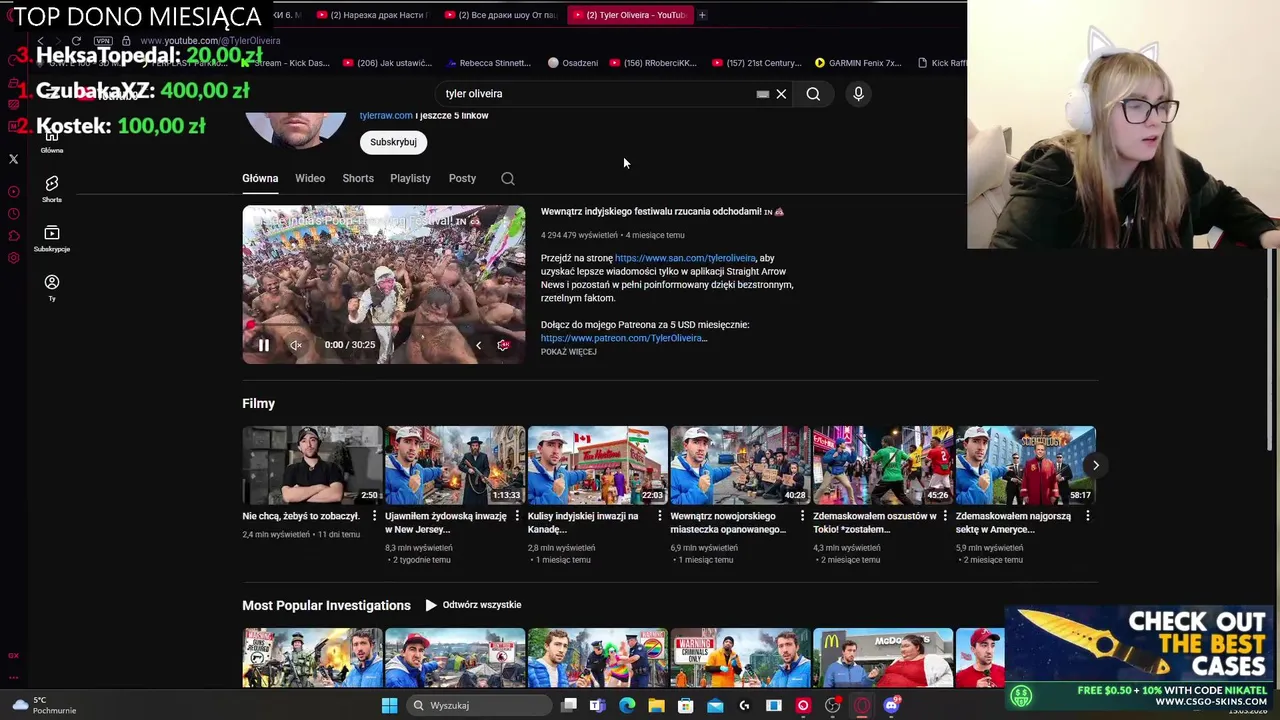Search within channel using the magnifier beside Posty
Image resolution: width=1280 pixels, height=720 pixels.
(508, 179)
